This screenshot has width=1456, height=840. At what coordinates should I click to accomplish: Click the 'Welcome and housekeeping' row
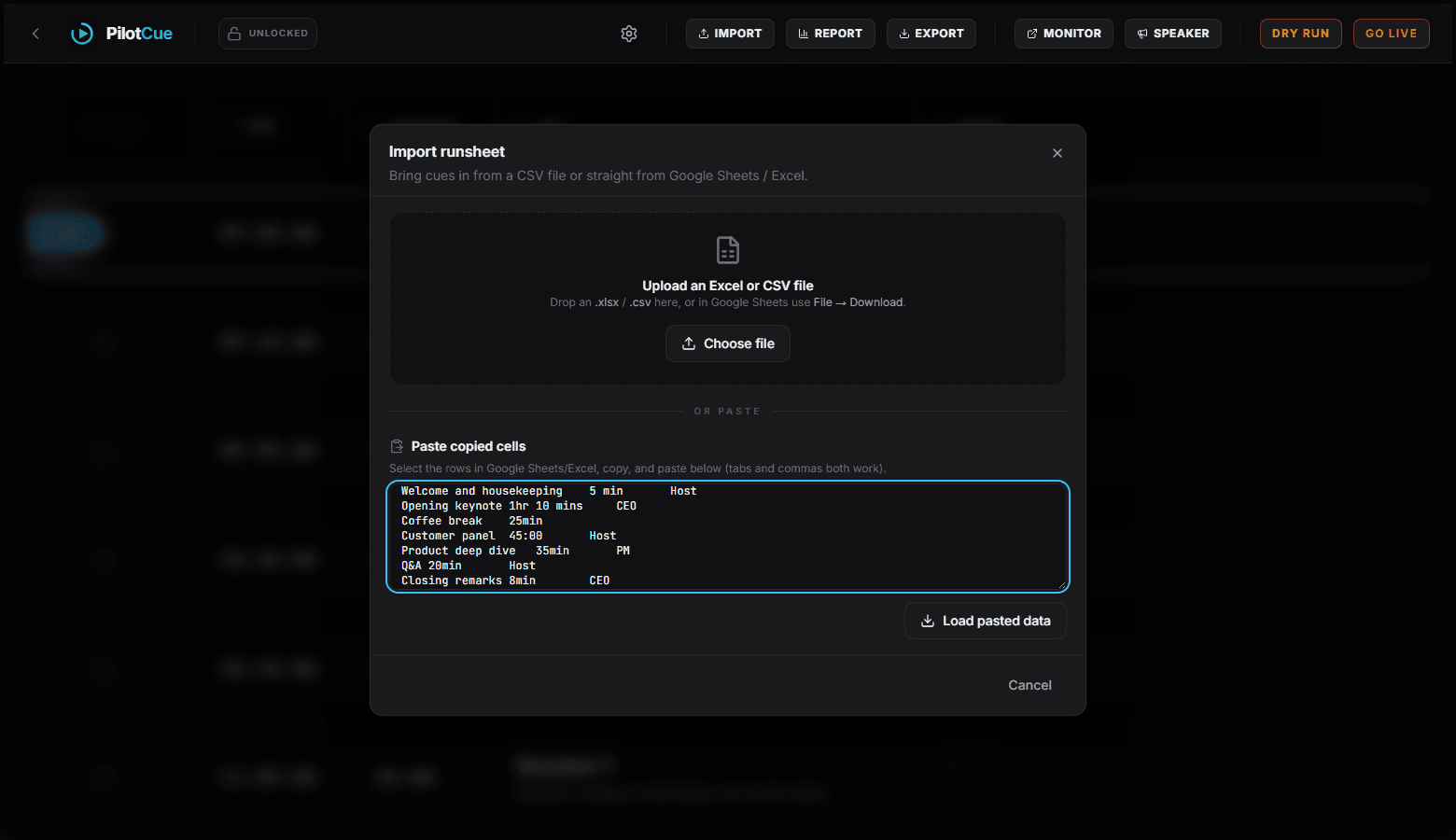[549, 491]
